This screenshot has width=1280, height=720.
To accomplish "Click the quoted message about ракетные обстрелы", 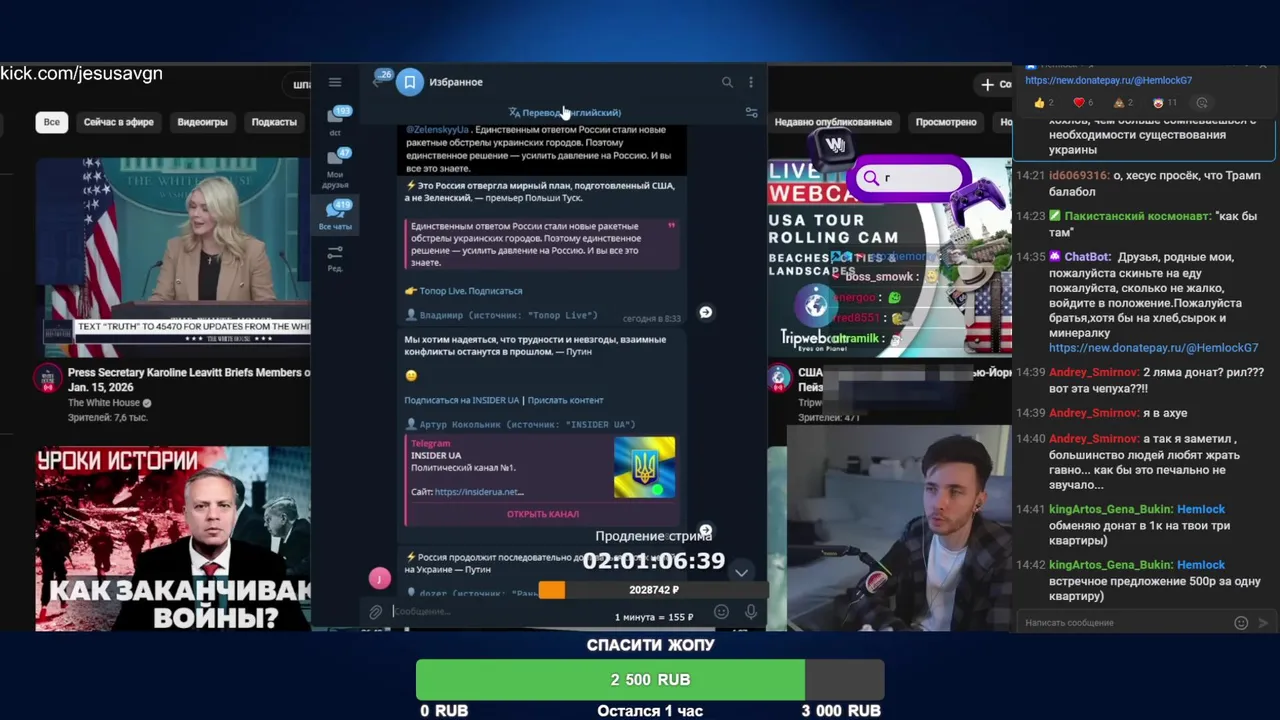I will click(542, 244).
